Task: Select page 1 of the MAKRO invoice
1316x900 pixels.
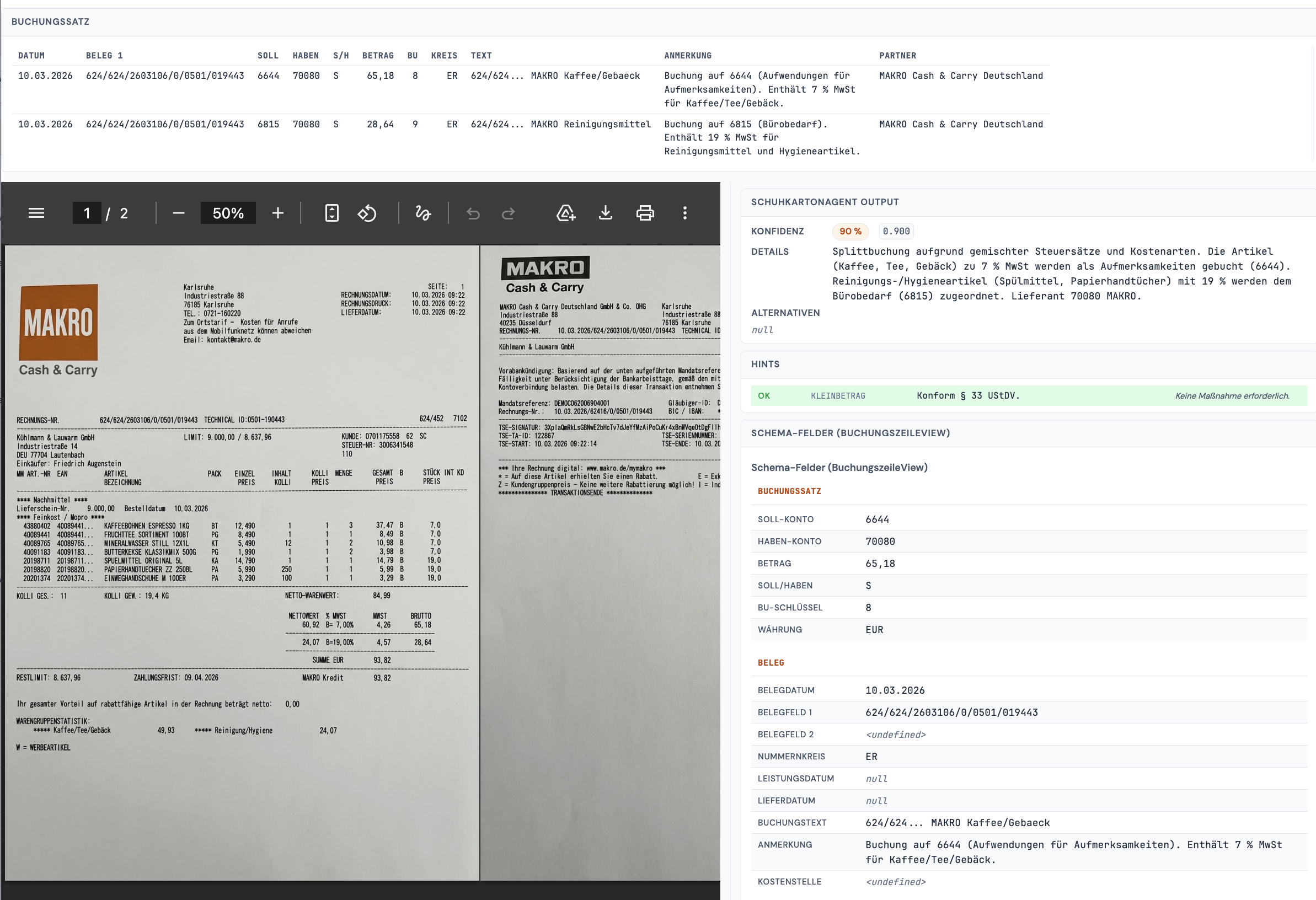Action: pos(242,562)
